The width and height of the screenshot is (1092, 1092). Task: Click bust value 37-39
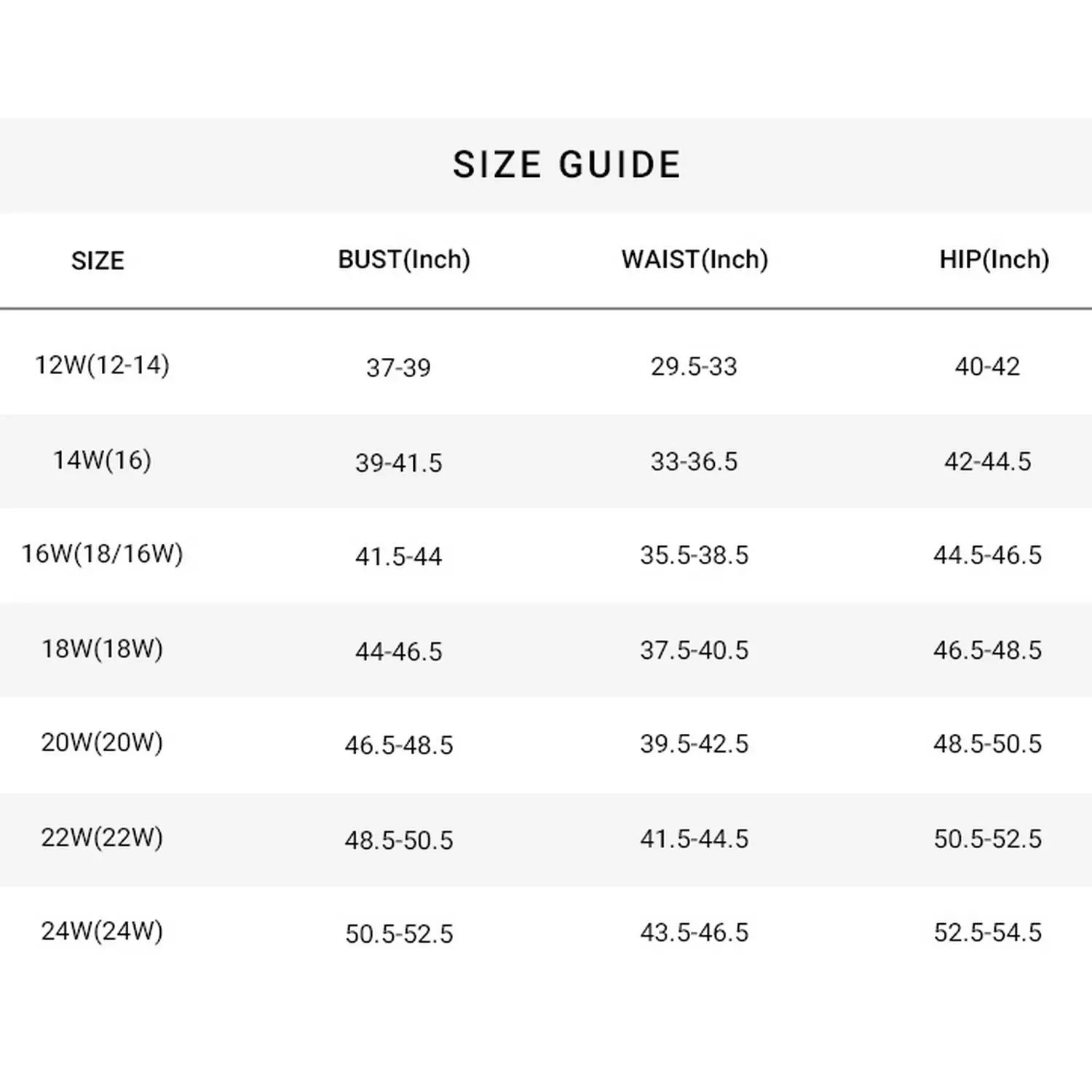point(398,368)
